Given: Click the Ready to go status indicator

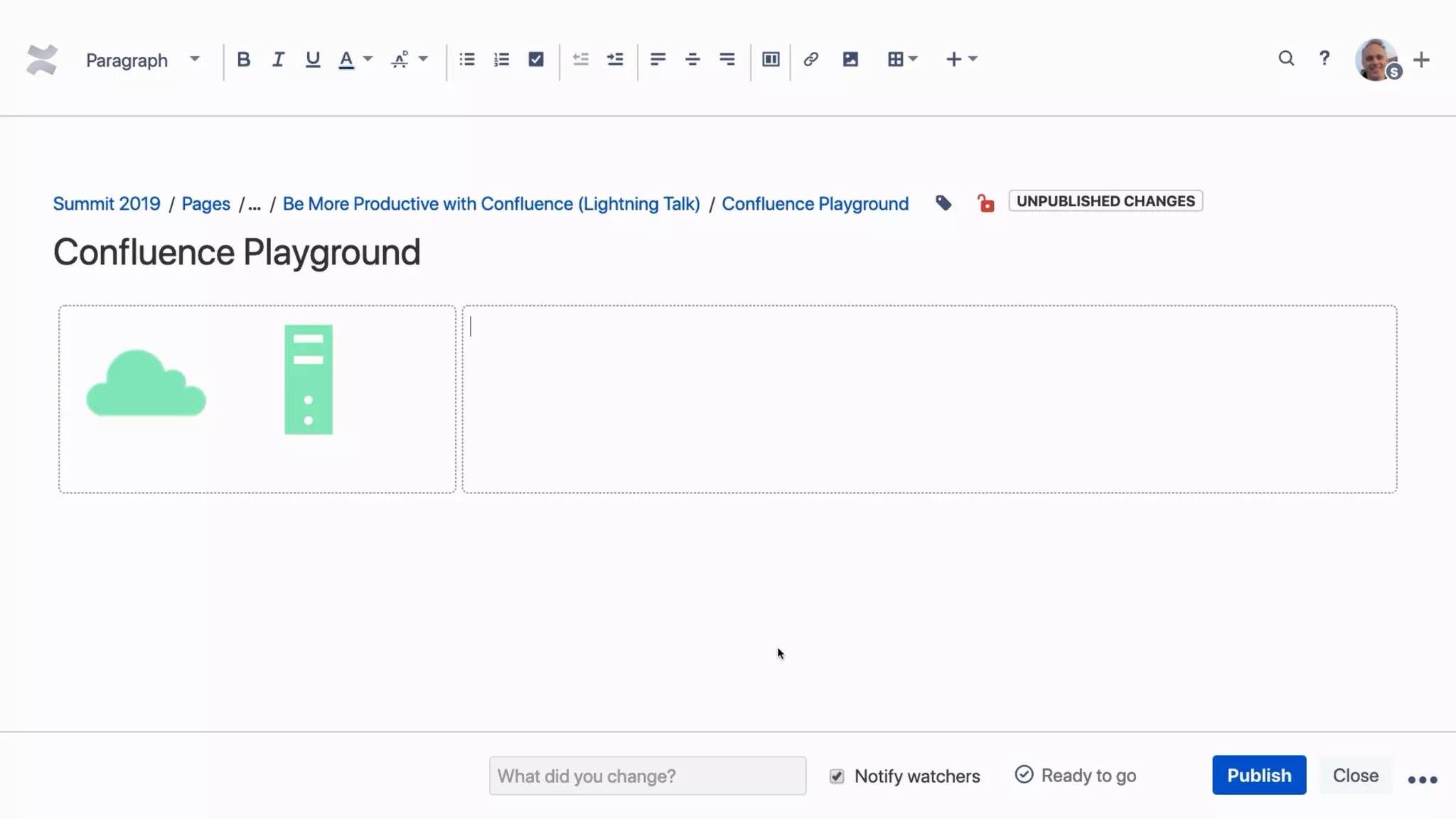Looking at the screenshot, I should pos(1076,775).
